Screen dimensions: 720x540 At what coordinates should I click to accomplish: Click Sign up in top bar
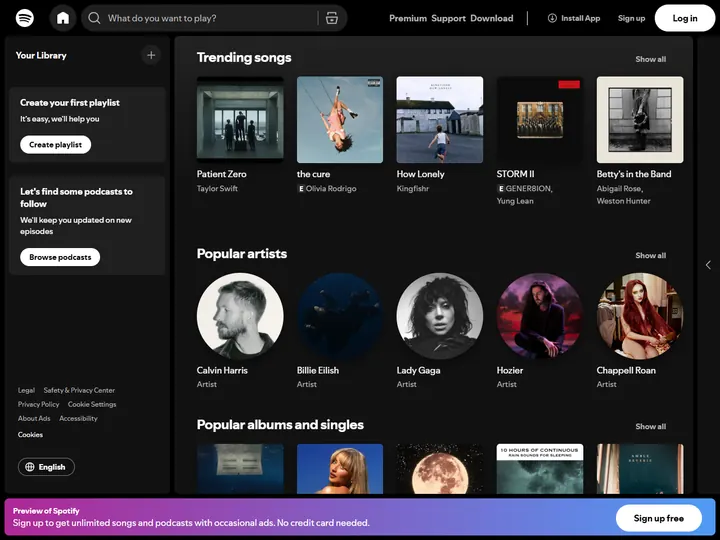tap(631, 18)
